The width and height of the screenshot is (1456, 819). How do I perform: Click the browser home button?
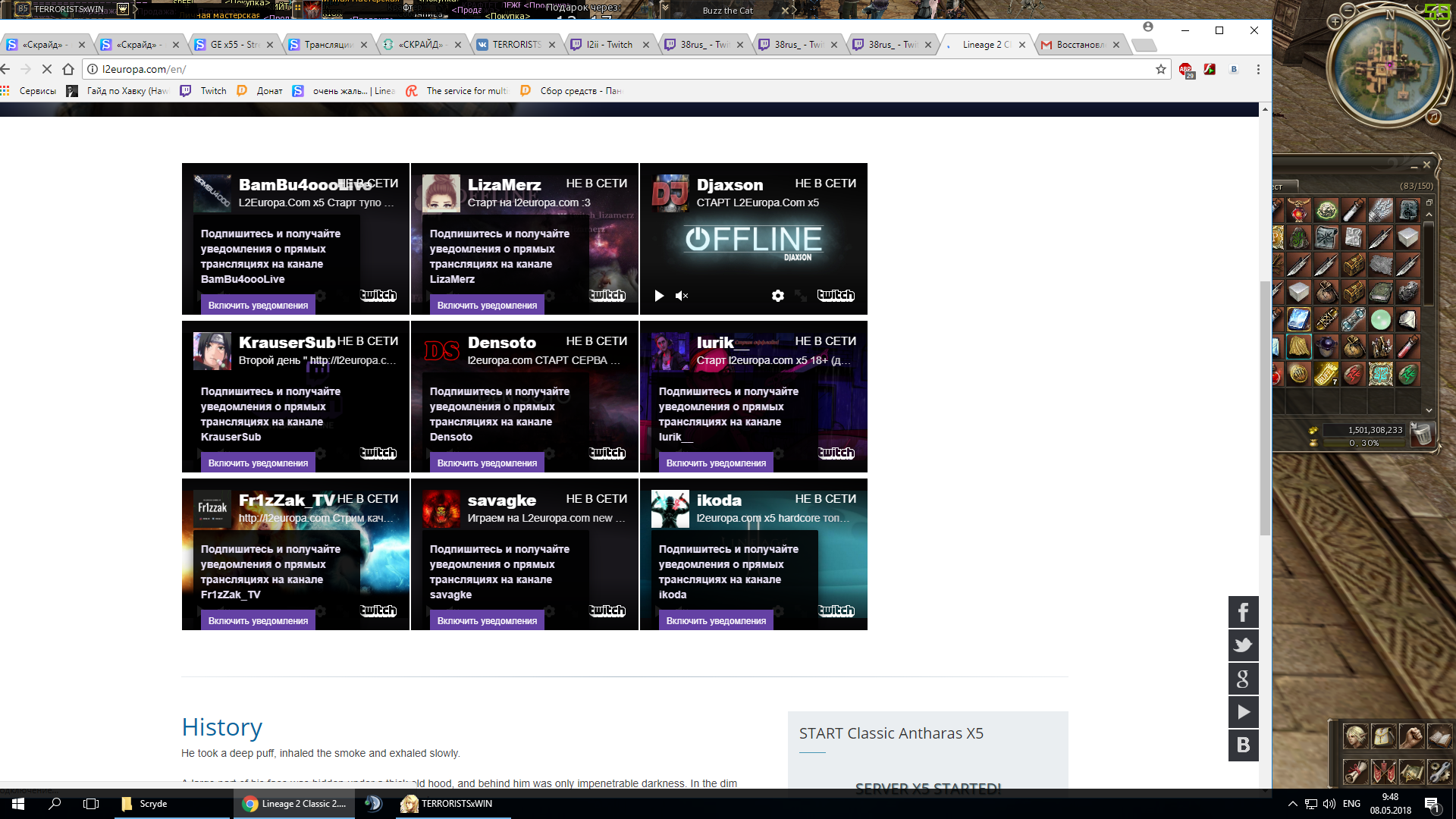pyautogui.click(x=68, y=69)
